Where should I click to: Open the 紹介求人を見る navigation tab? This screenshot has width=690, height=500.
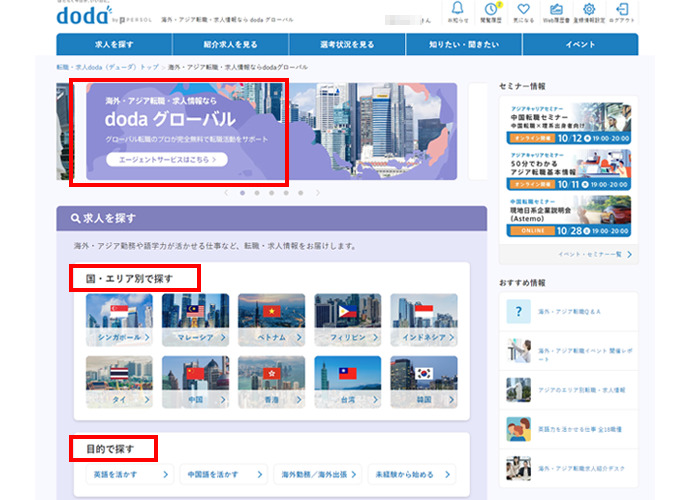click(x=231, y=44)
